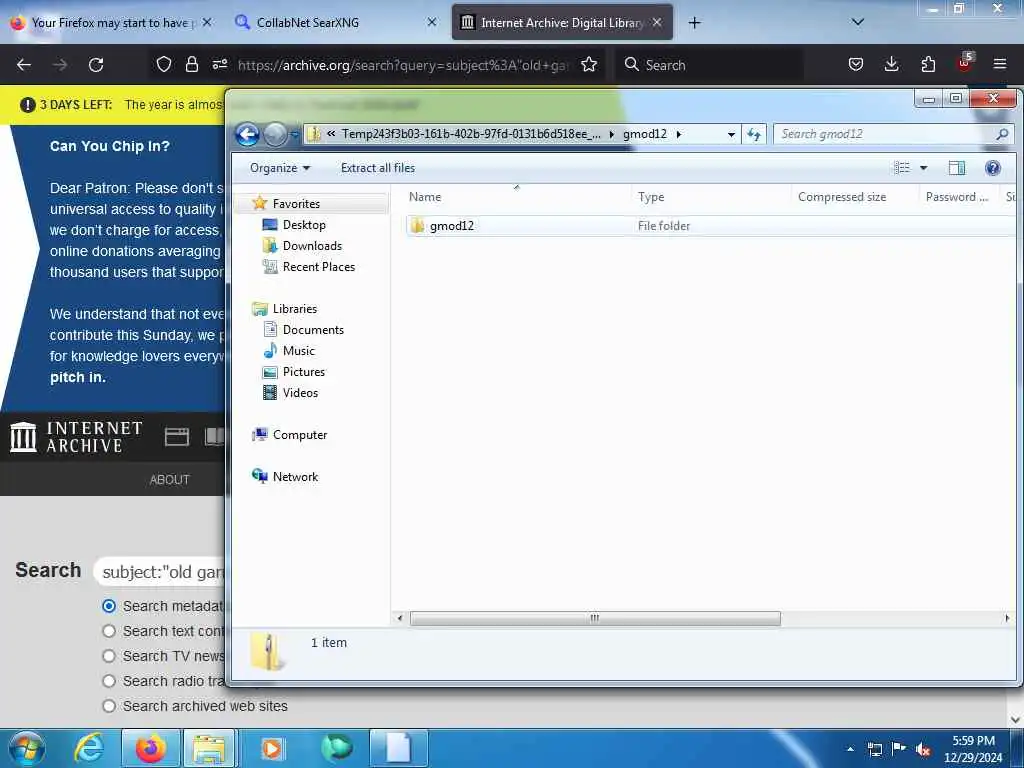Screen dimensions: 1024x768
Task: Show the preview pane in Explorer
Action: 957,168
